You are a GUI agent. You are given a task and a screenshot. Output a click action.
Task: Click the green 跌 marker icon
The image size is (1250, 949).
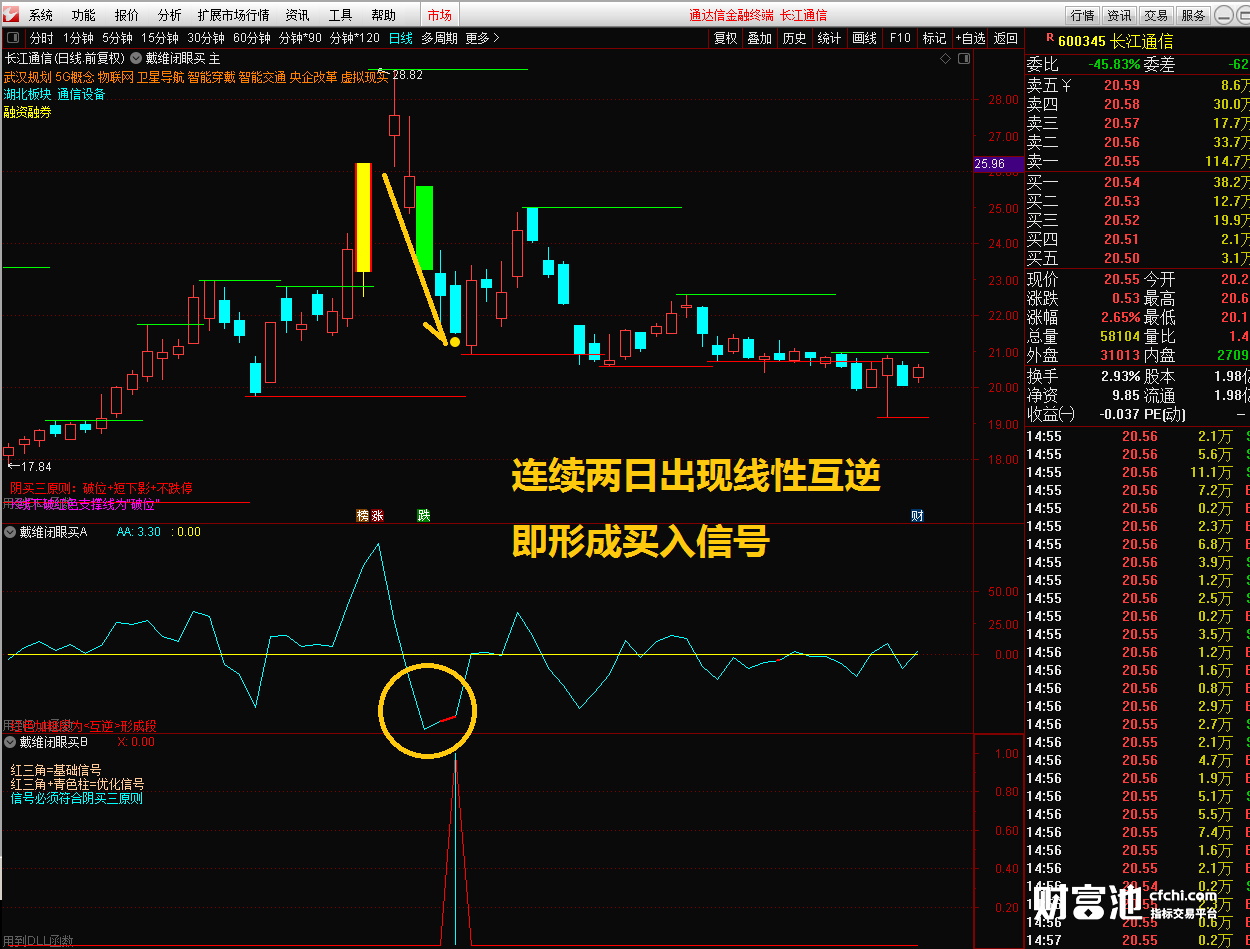click(x=424, y=516)
